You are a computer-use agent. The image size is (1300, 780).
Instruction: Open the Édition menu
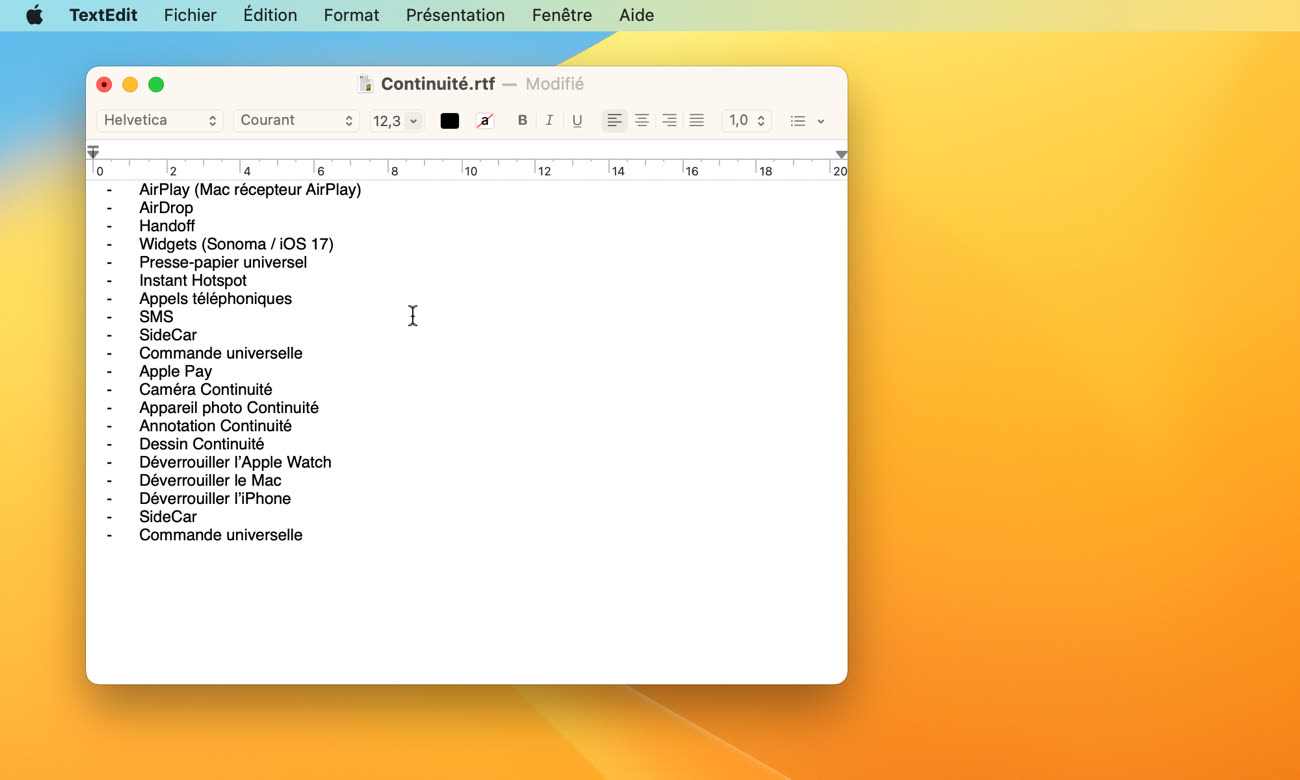(270, 15)
